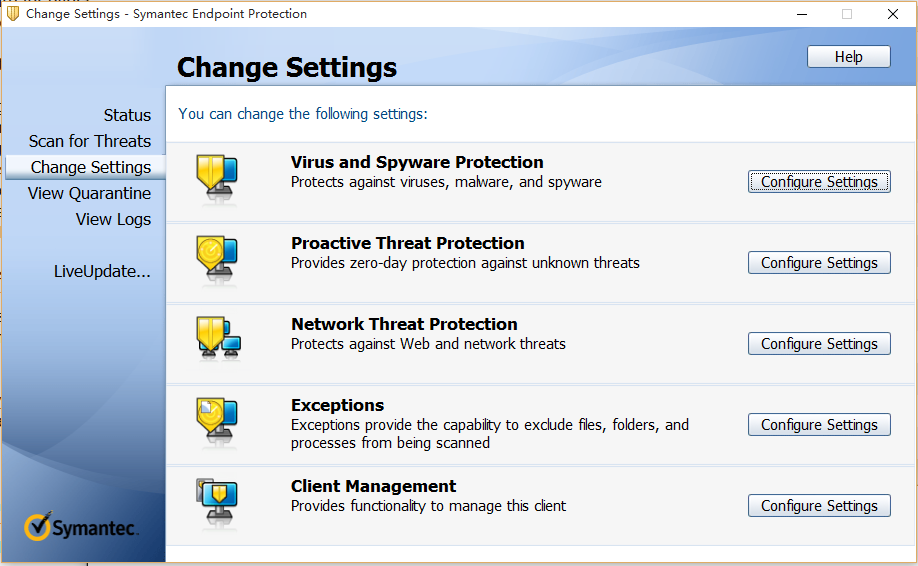Configure Settings for Virus and Spyware Protection
Viewport: 918px width, 566px height.
(x=819, y=181)
